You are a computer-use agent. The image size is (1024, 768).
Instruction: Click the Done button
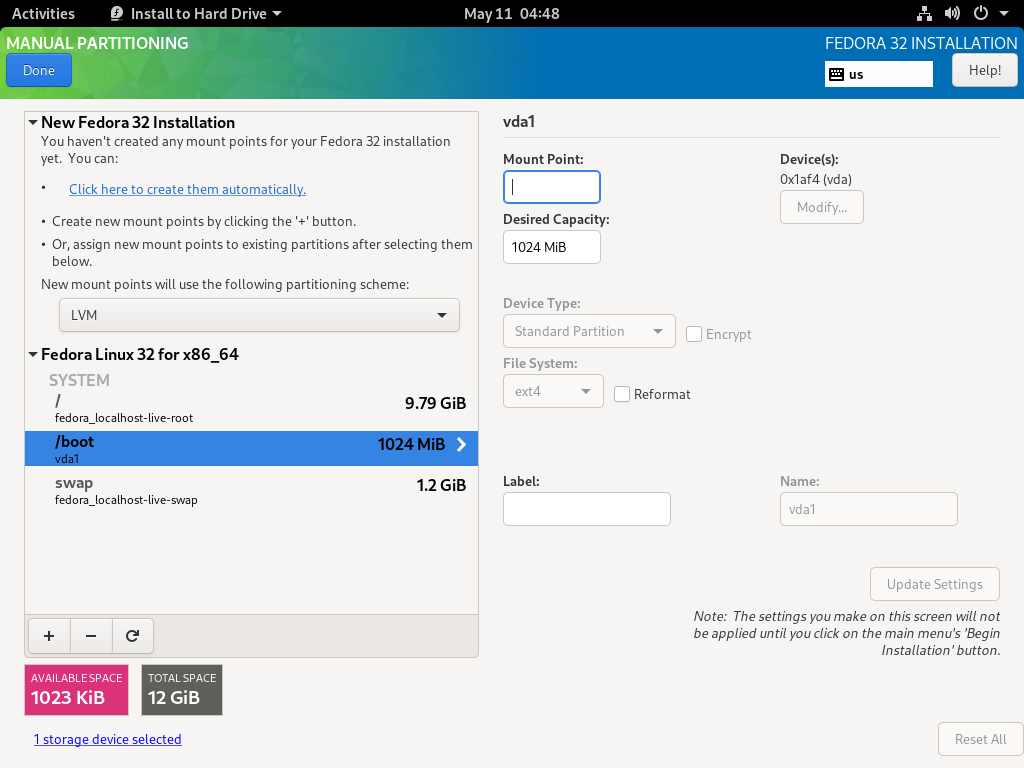click(x=39, y=71)
